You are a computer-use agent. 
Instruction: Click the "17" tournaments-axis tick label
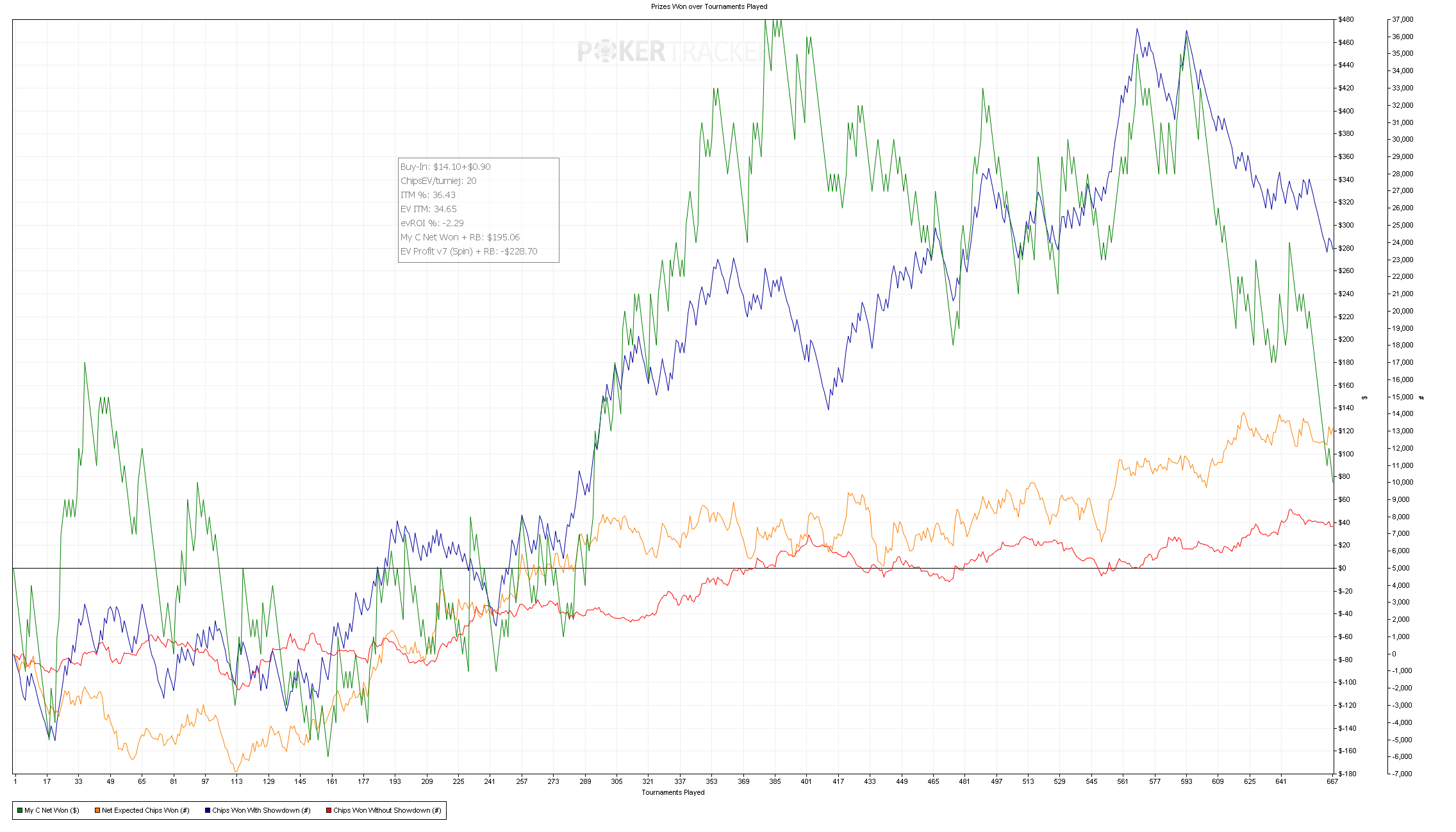click(x=47, y=781)
